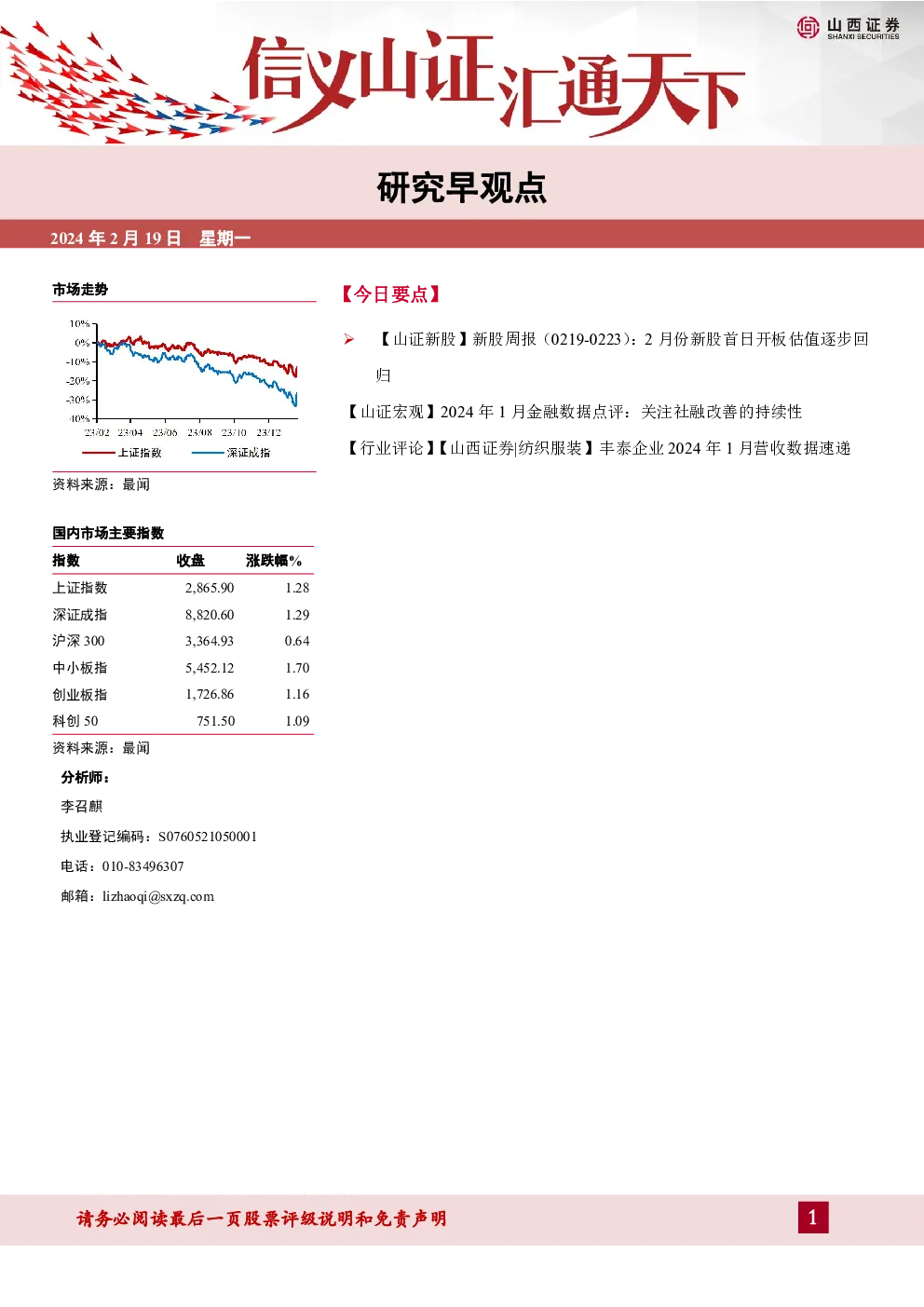
Task: Open the 行业评论 丰泰企业 headline
Action: point(597,448)
